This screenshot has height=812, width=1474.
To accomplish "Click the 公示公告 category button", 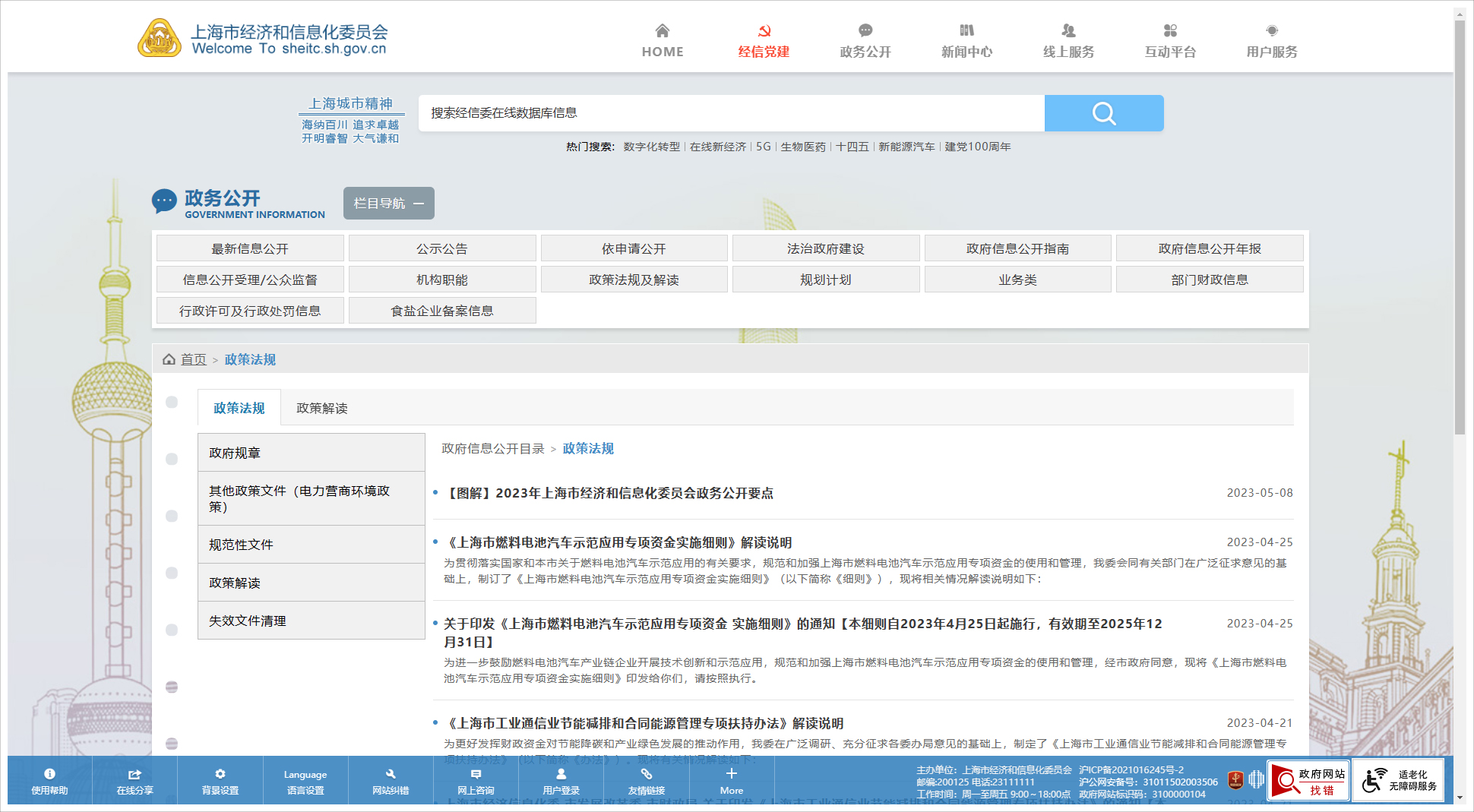I will click(x=441, y=249).
